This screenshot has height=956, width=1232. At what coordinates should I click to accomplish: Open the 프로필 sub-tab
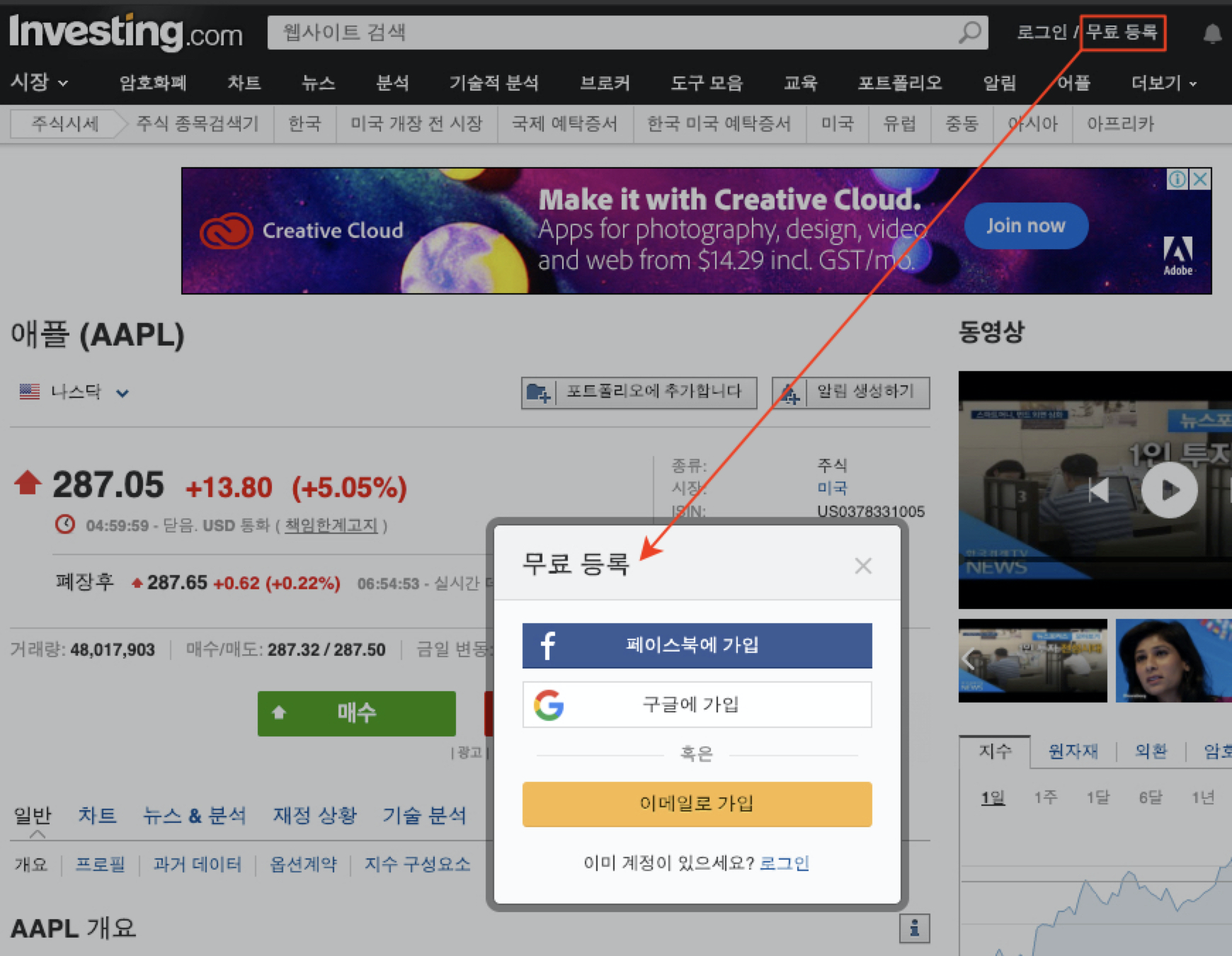(100, 864)
